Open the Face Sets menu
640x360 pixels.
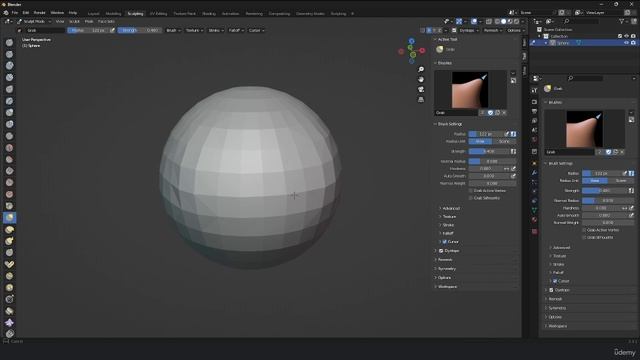point(106,21)
